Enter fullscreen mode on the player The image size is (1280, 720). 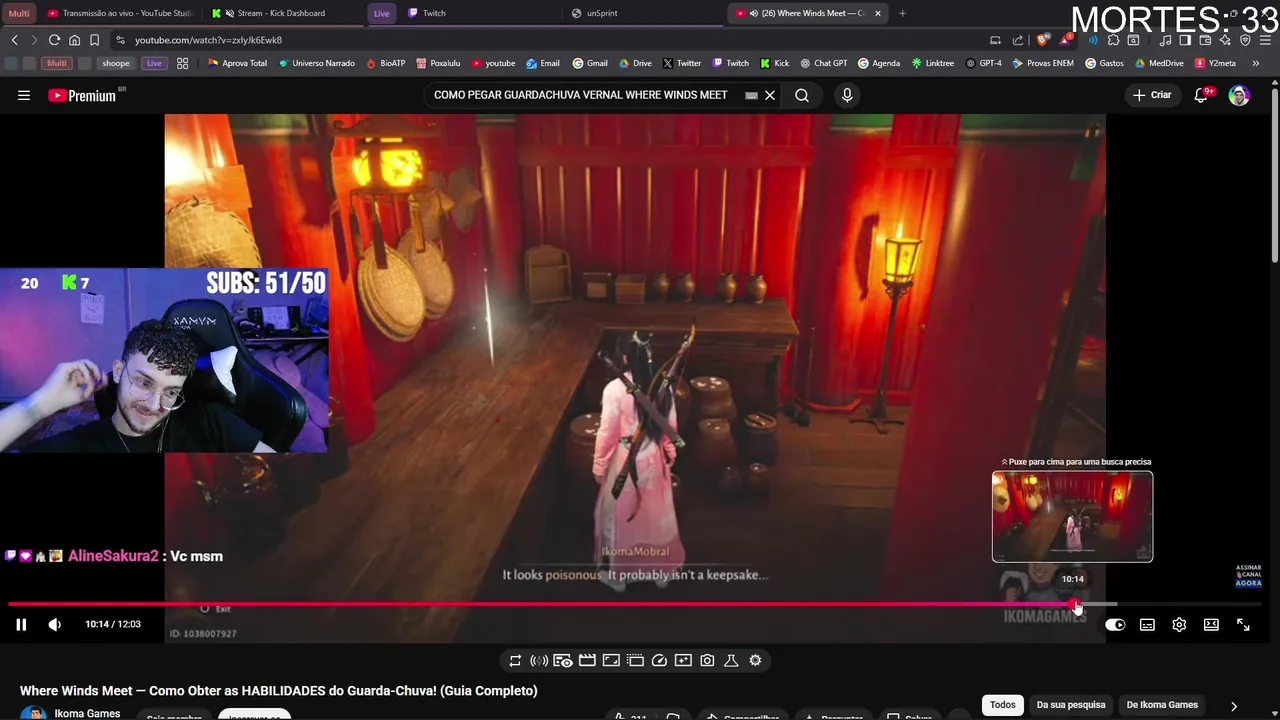pyautogui.click(x=1243, y=625)
